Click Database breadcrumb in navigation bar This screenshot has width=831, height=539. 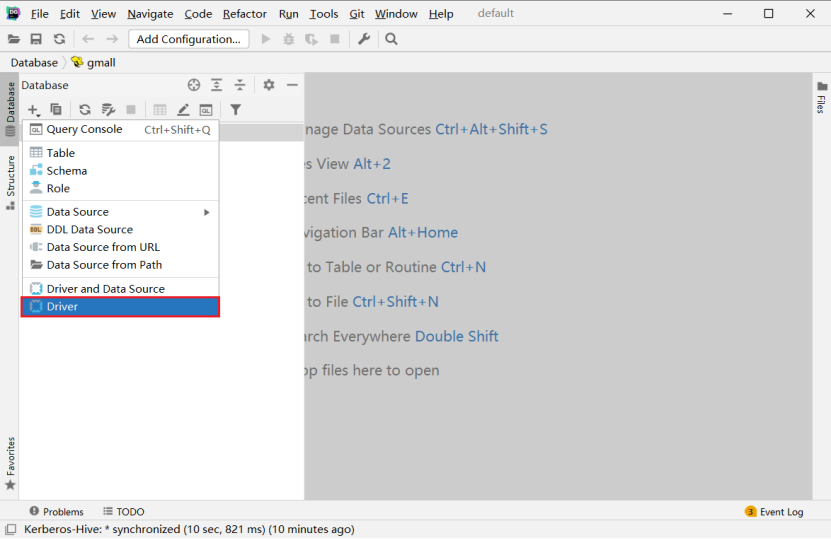tap(34, 63)
